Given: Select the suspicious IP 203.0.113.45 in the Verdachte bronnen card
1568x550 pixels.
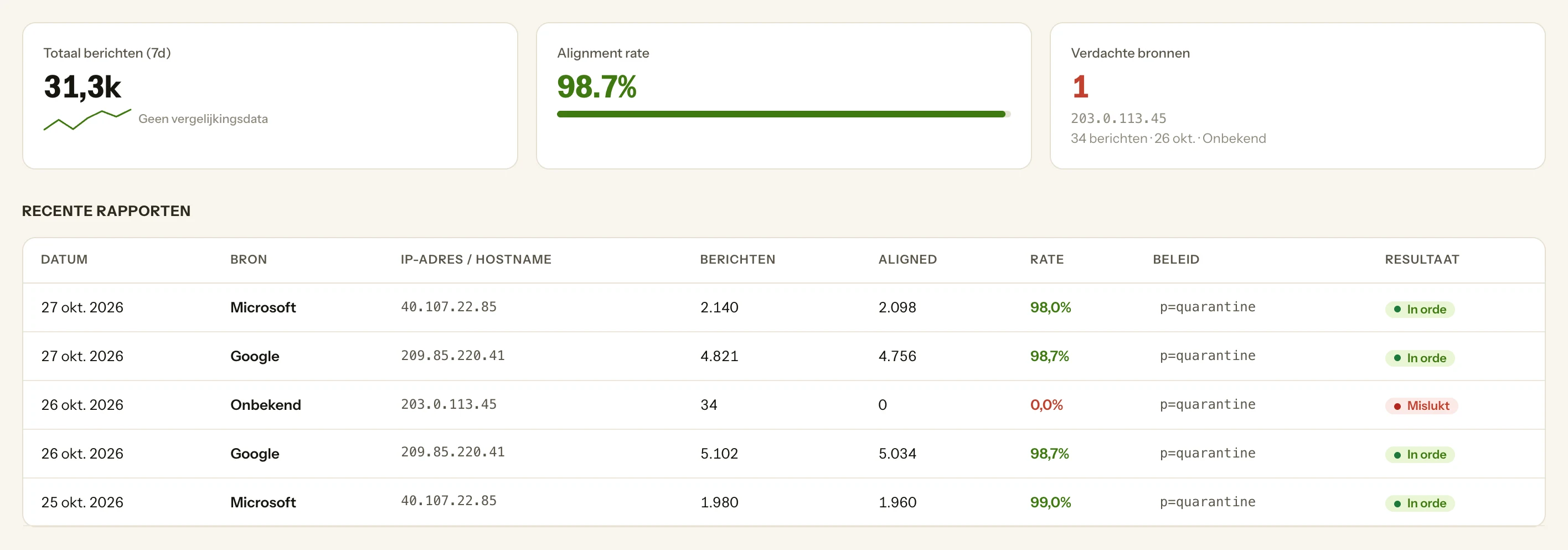Looking at the screenshot, I should click(x=1118, y=118).
